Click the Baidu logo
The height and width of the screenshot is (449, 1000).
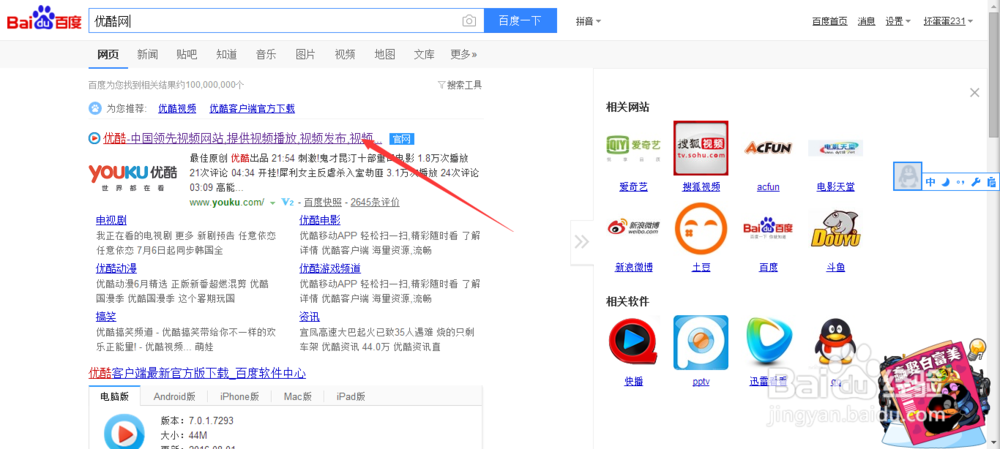[x=44, y=20]
